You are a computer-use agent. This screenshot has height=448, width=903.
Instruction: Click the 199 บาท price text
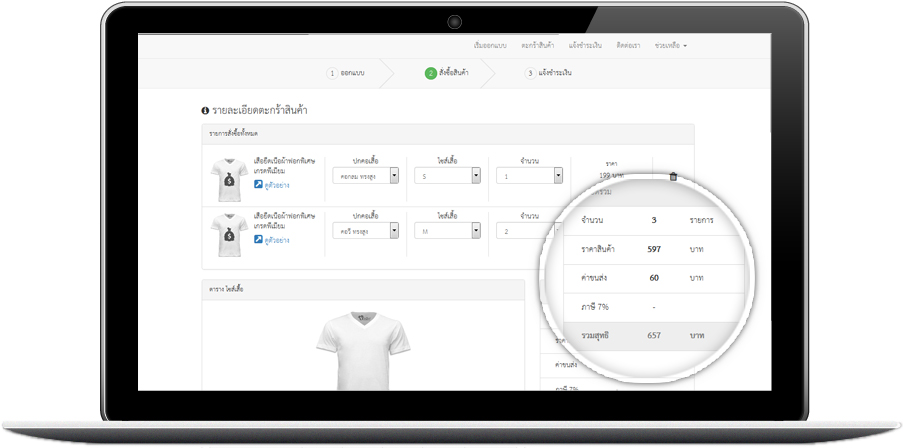612,174
